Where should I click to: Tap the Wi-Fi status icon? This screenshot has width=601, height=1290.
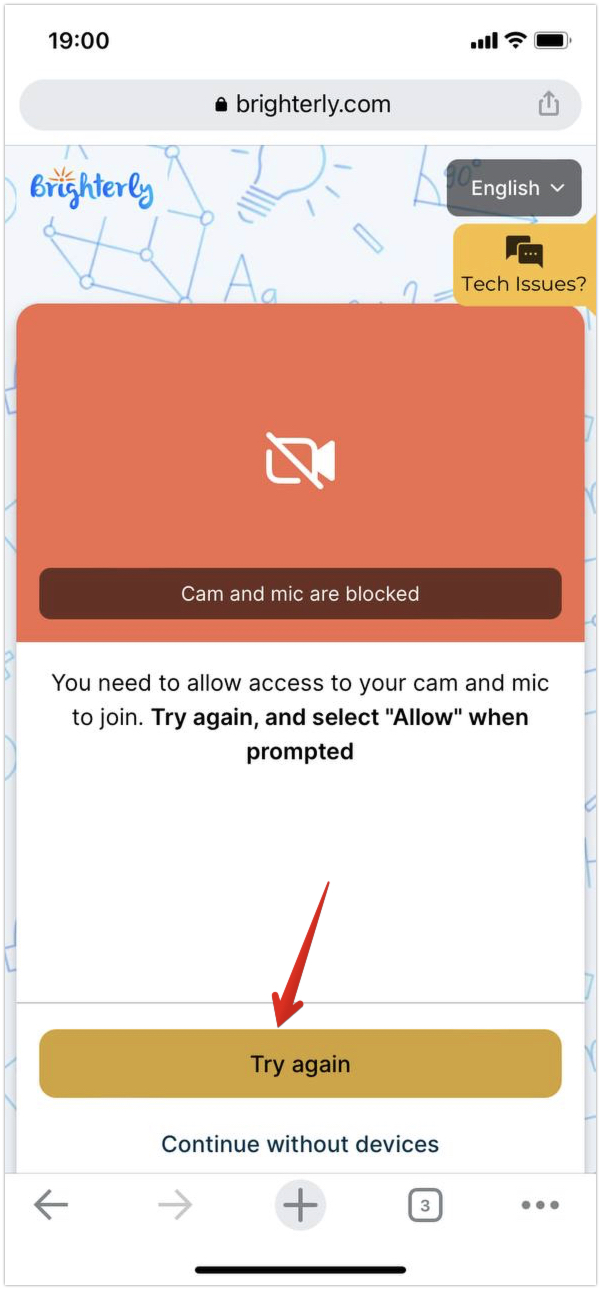[x=516, y=41]
